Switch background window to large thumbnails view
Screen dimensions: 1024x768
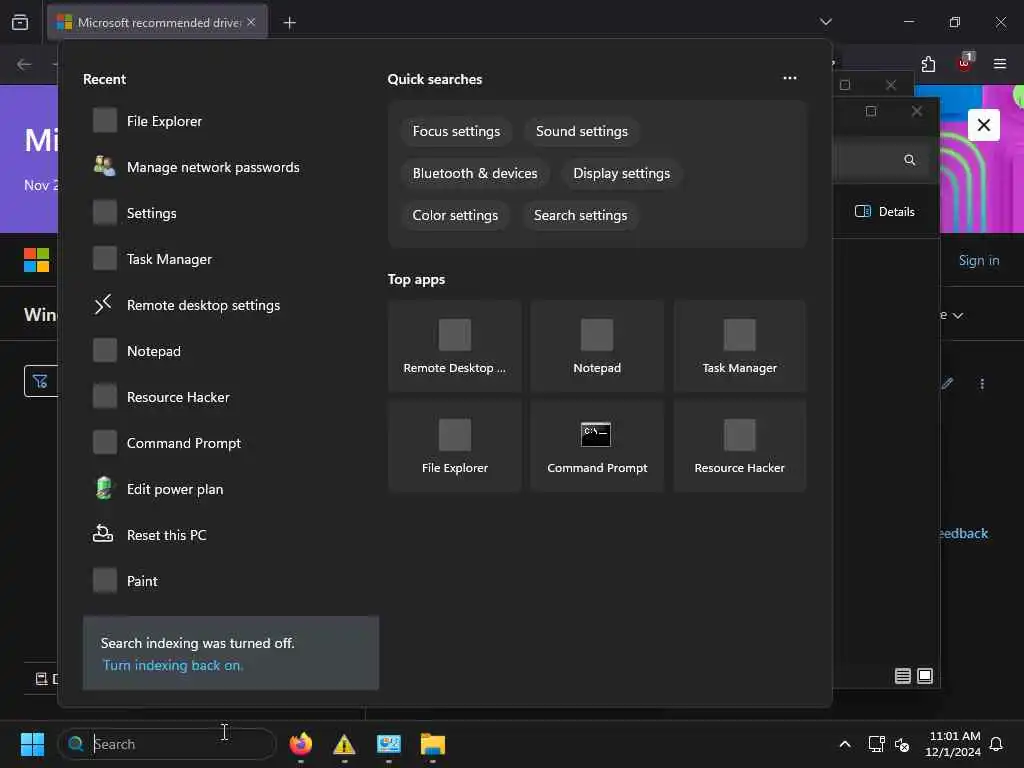(x=925, y=676)
